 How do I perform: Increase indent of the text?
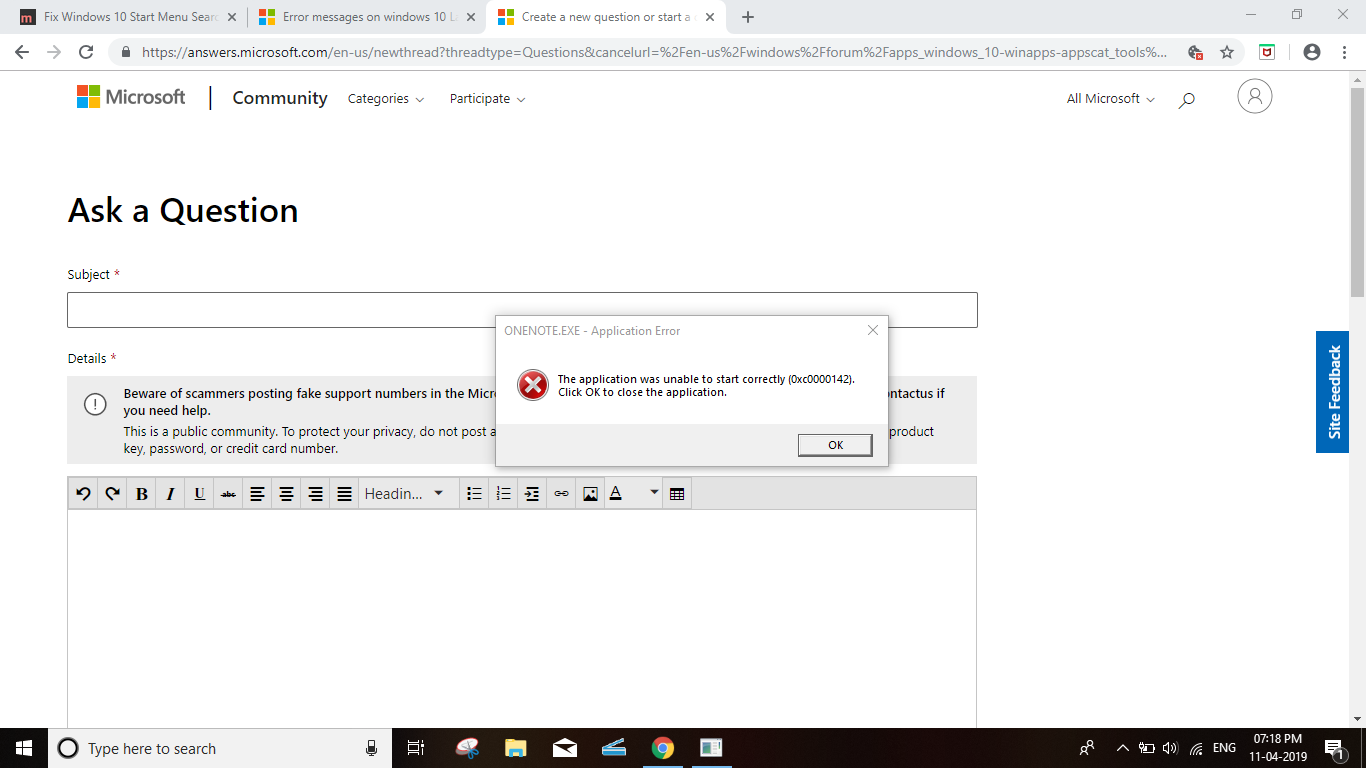click(532, 493)
